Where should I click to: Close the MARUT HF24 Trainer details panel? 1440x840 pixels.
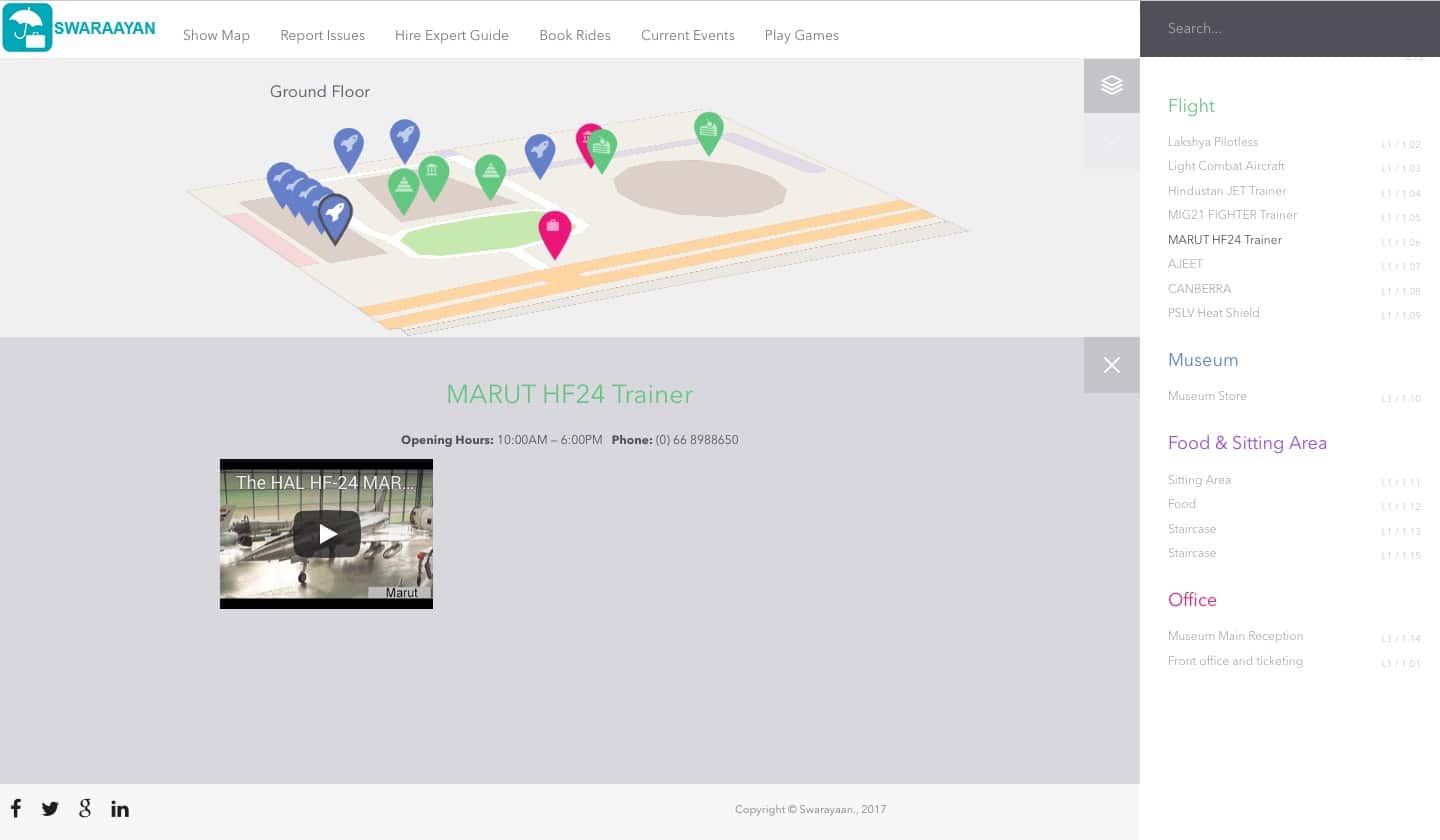[1112, 365]
